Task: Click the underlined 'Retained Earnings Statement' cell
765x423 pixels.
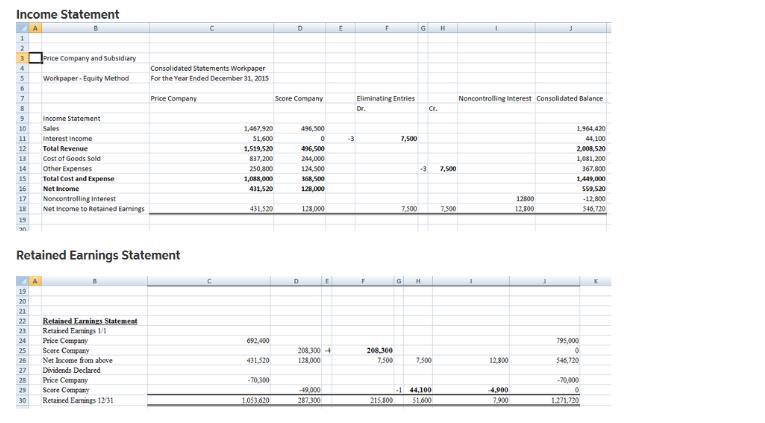Action: pyautogui.click(x=90, y=321)
